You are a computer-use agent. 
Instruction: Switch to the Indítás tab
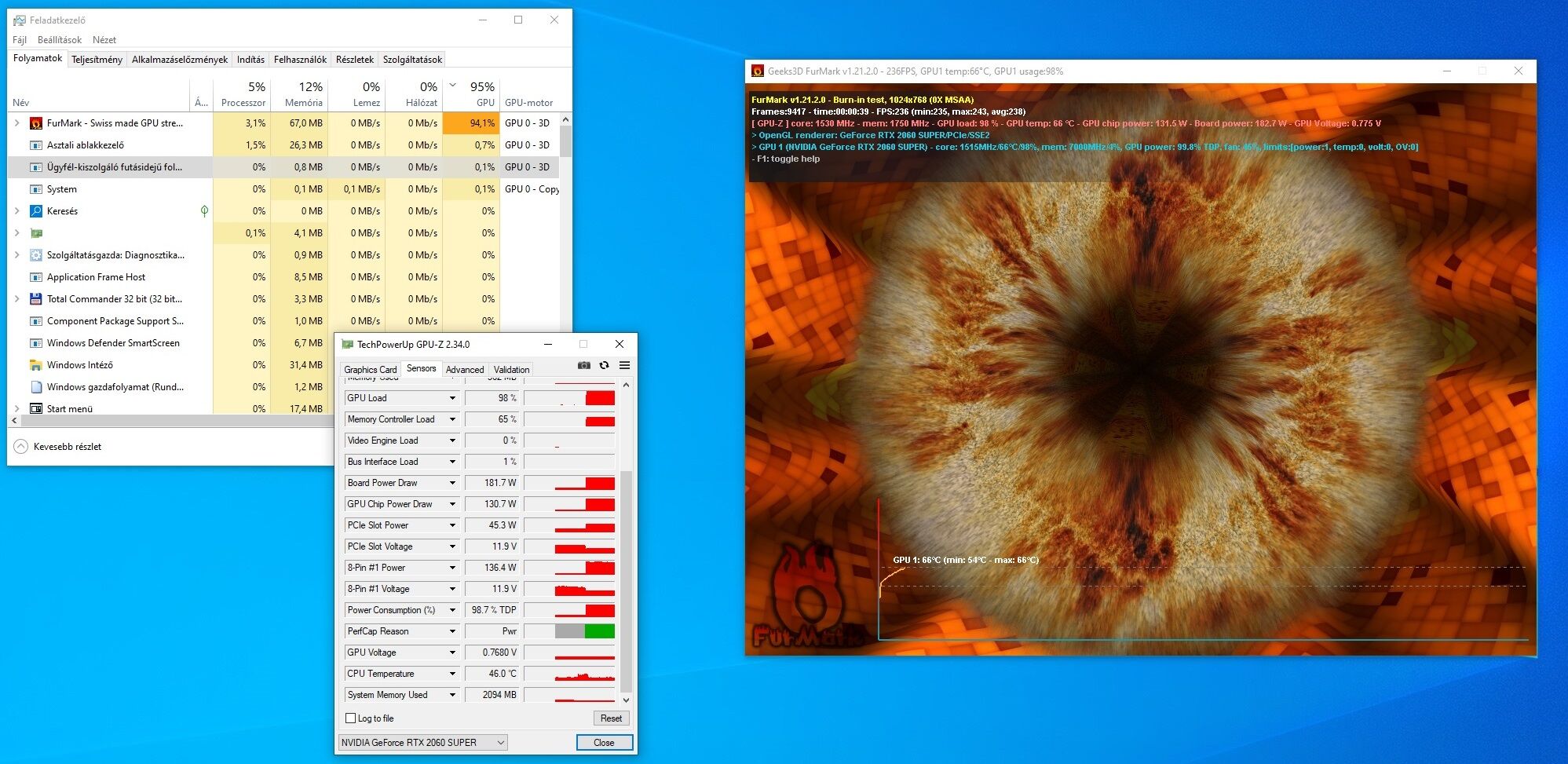250,60
